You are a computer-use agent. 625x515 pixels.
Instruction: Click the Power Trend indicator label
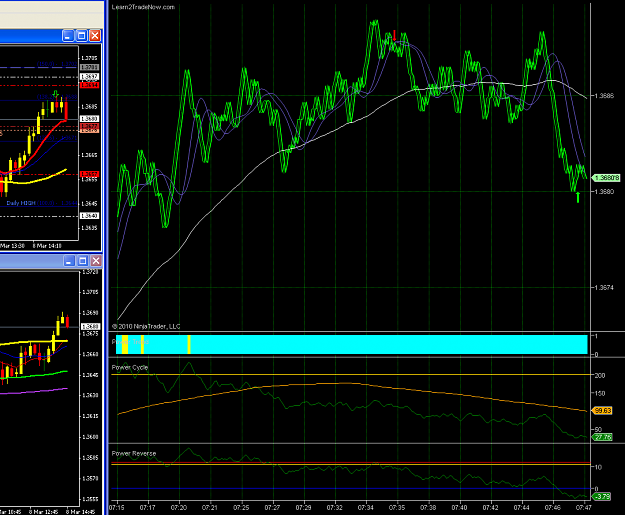coord(130,342)
